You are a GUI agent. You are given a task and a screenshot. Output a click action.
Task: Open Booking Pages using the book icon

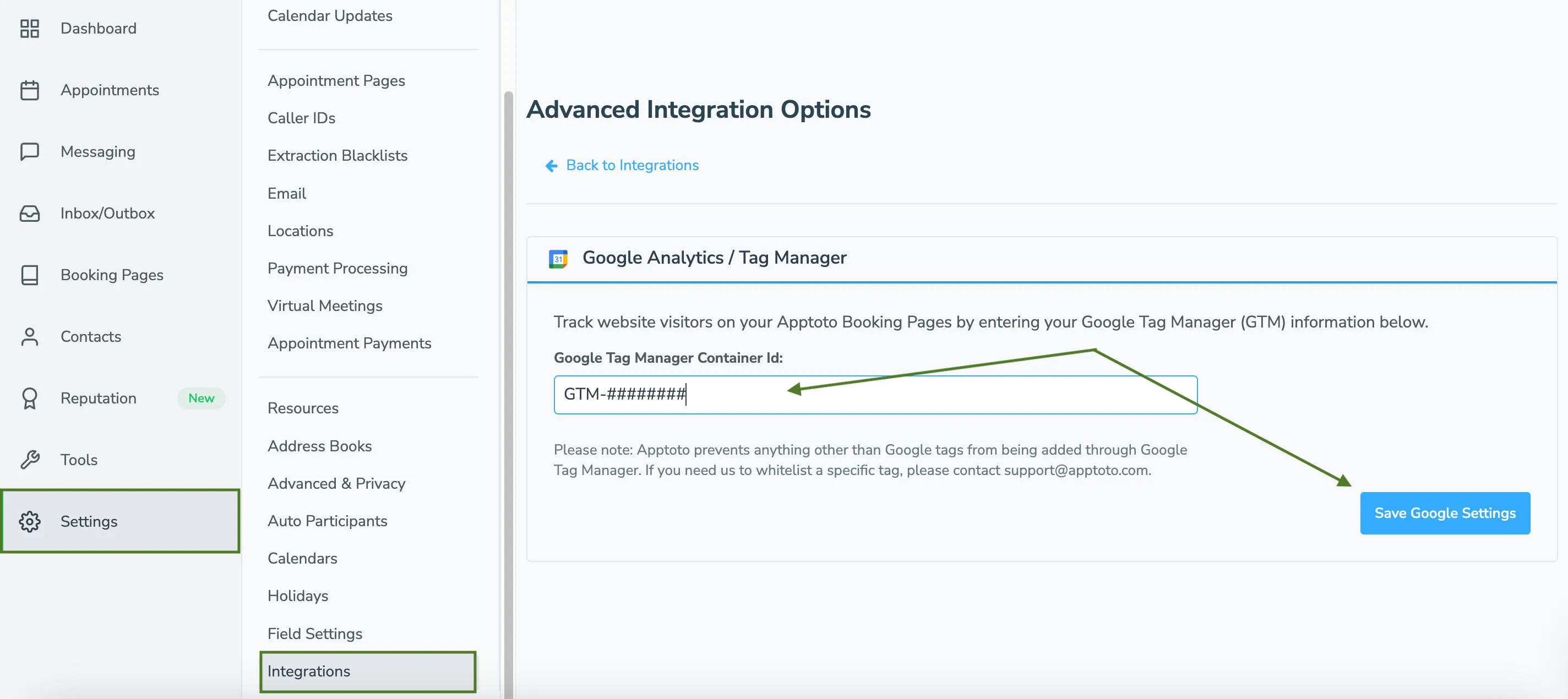pyautogui.click(x=30, y=275)
